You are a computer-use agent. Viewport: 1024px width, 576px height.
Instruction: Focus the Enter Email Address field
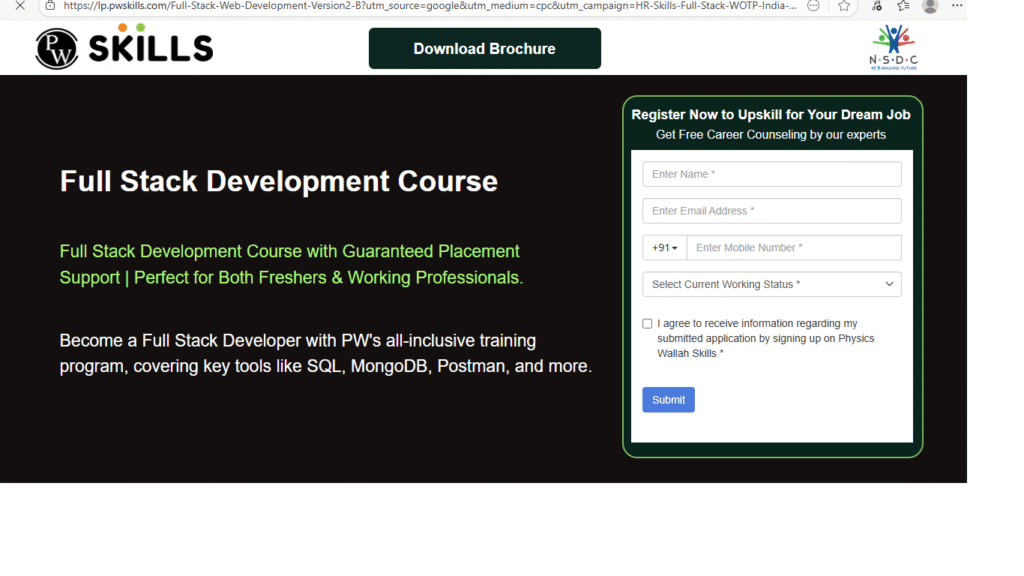pos(772,211)
